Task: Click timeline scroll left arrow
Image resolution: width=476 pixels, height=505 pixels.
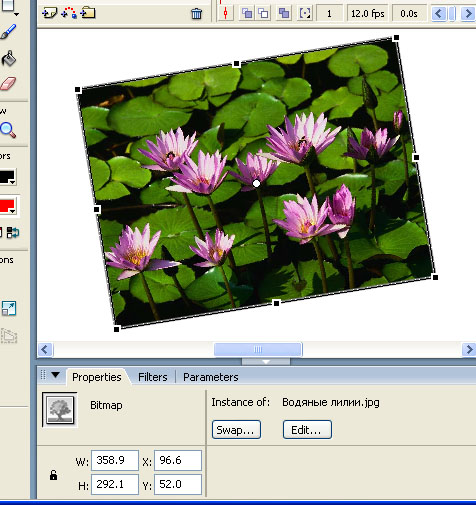Action: point(439,14)
